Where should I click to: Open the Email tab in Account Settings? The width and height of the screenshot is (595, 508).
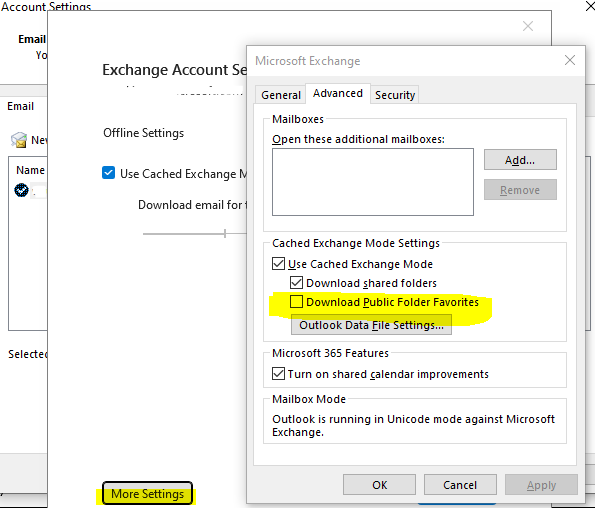[20, 106]
